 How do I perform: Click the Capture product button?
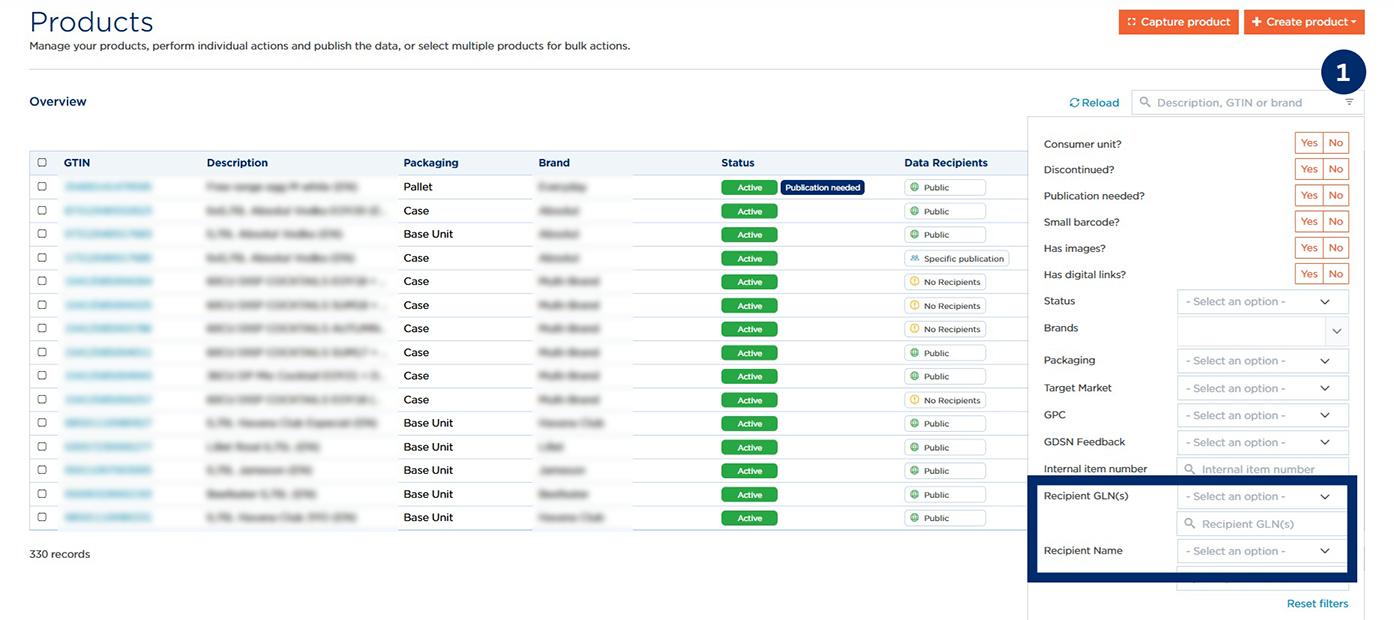tap(1179, 22)
